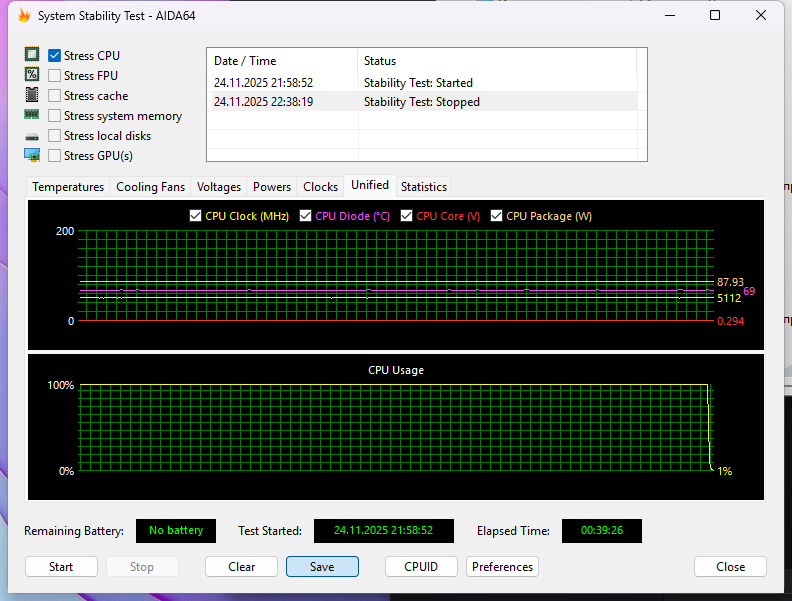The width and height of the screenshot is (792, 601).
Task: Click the 1% CPU usage value
Action: 724,471
